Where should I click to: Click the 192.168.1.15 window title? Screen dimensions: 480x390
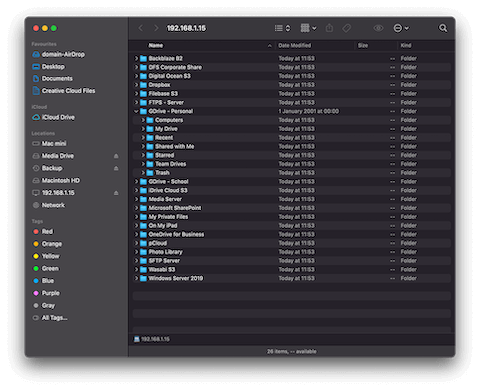[x=186, y=28]
